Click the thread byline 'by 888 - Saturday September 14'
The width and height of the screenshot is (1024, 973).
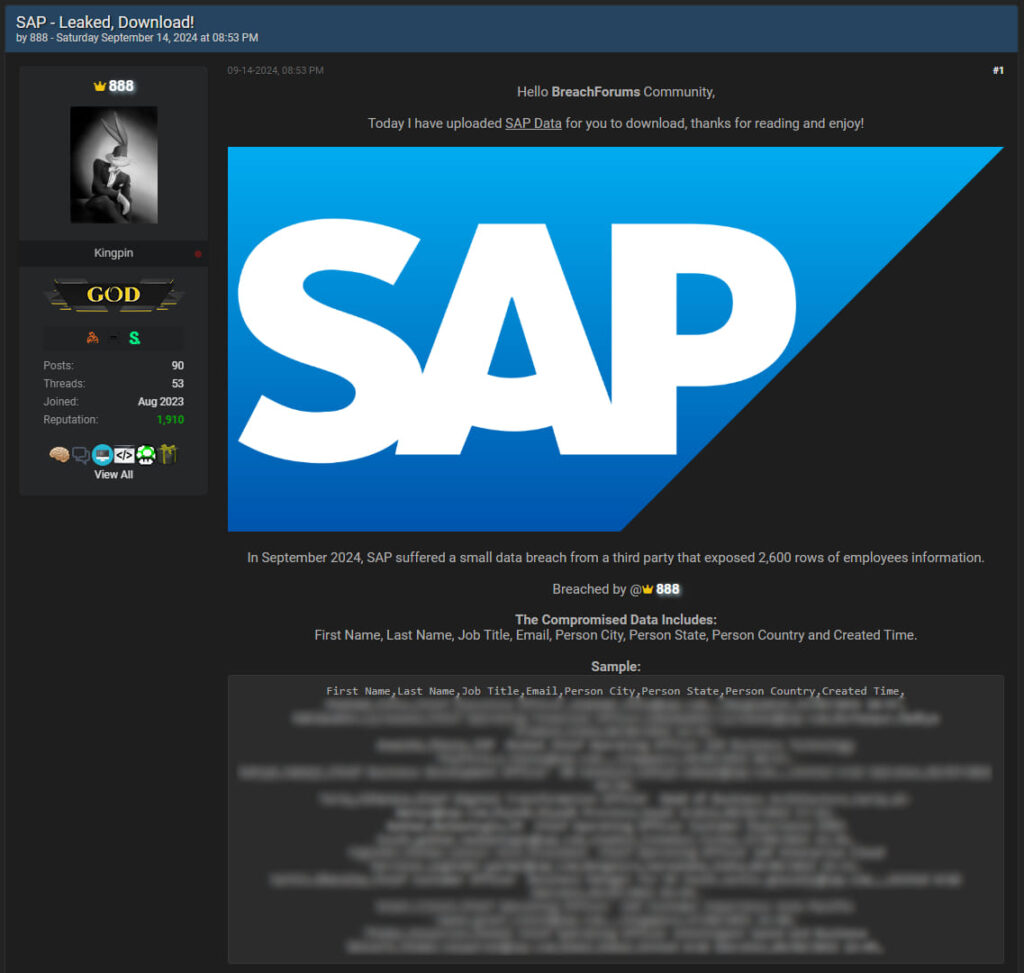coord(137,38)
